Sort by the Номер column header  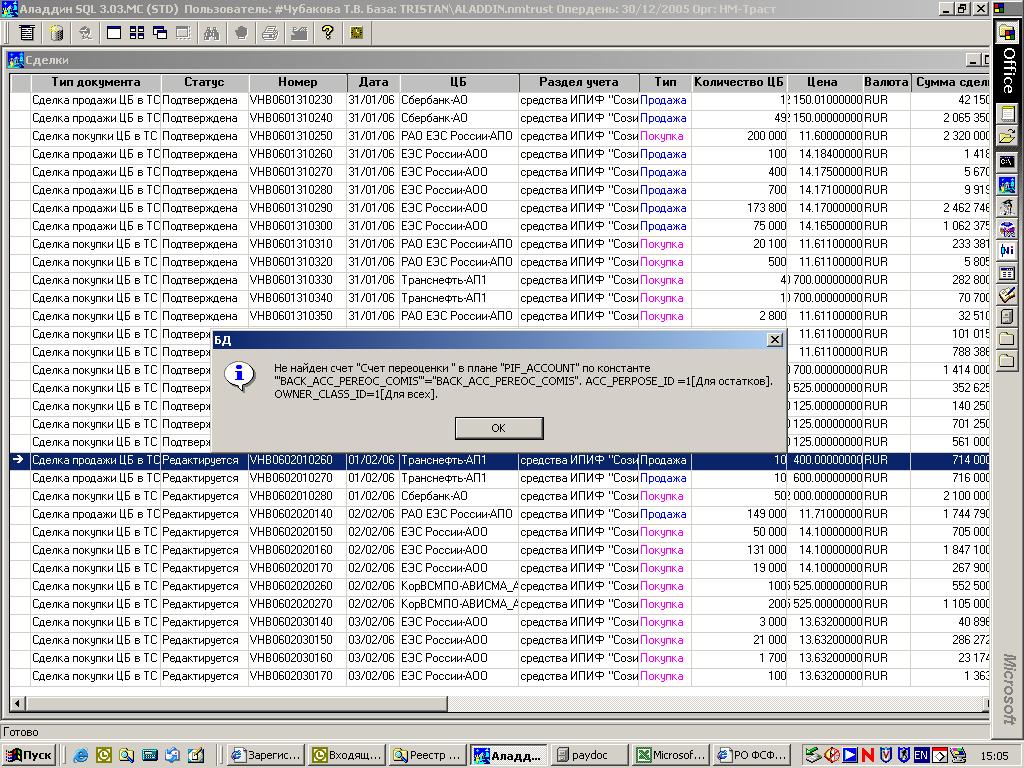[298, 82]
